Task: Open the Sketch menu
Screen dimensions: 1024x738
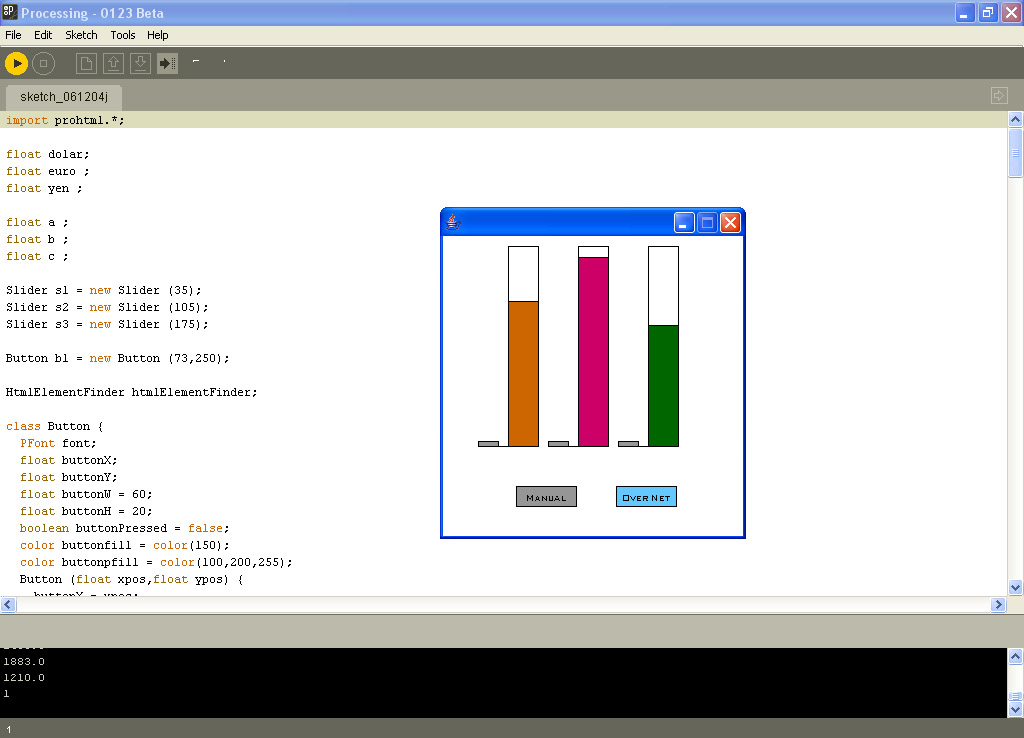Action: 81,35
